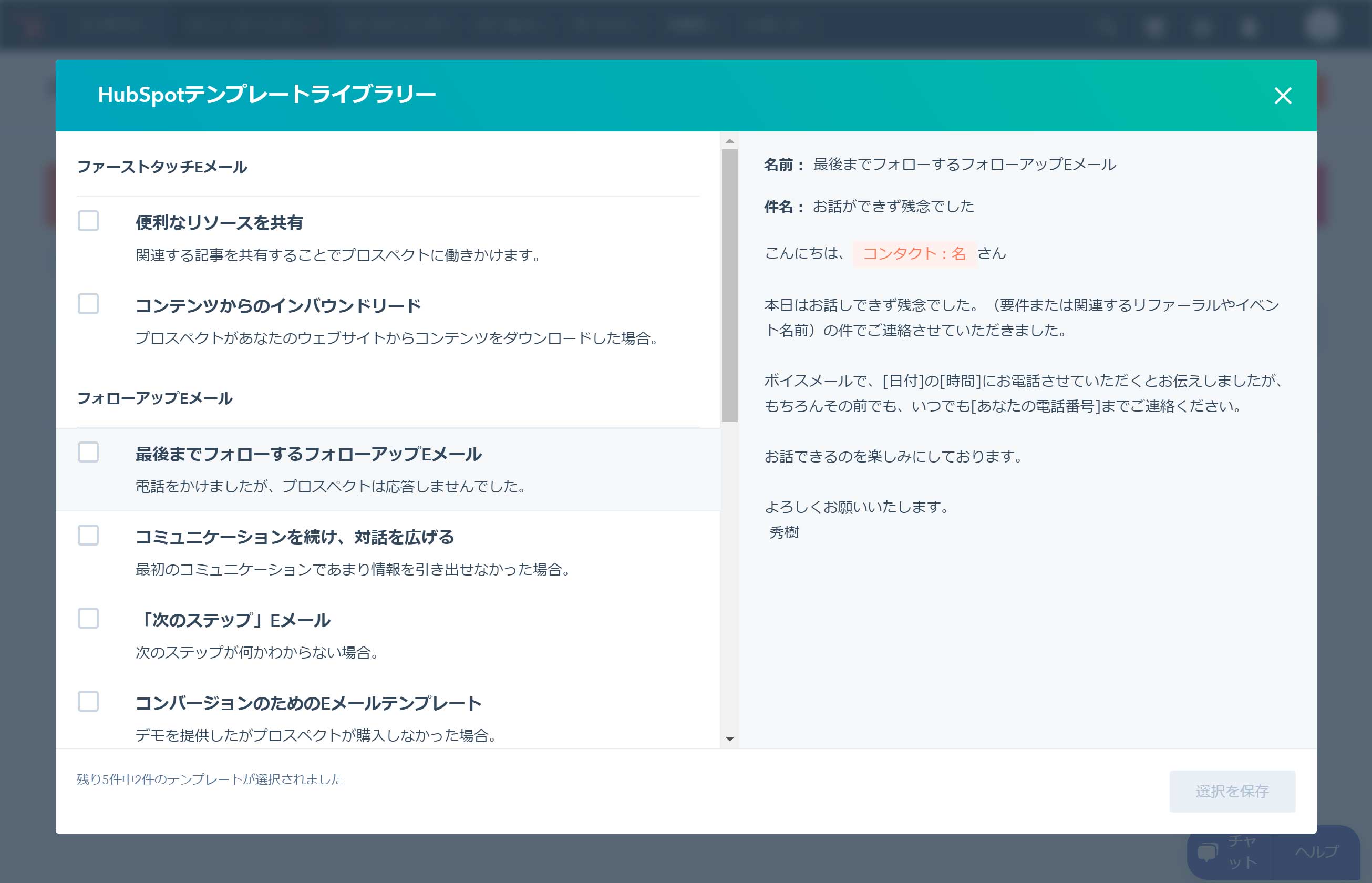Click the コンタクト：名 personalization token

coord(914,253)
